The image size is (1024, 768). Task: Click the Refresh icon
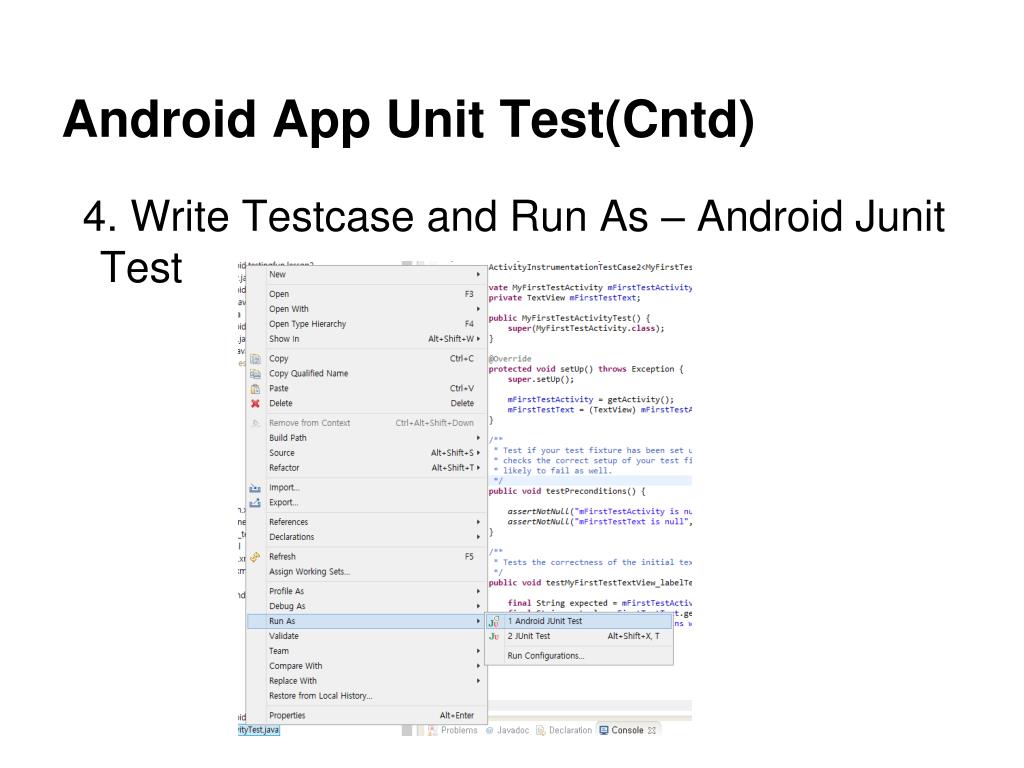(255, 557)
